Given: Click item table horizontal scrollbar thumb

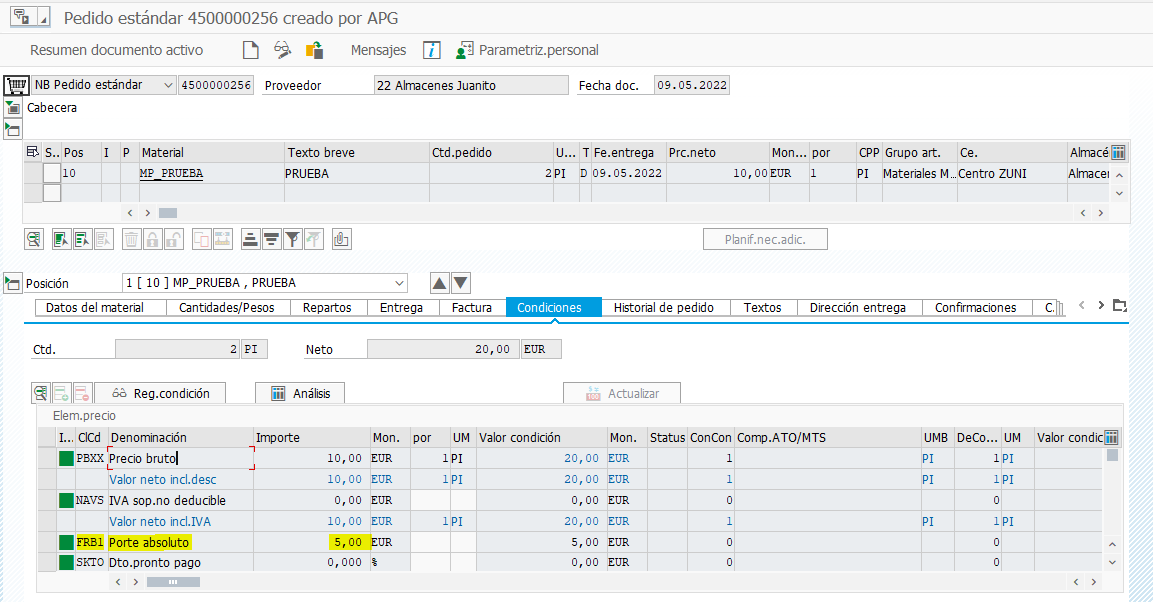Looking at the screenshot, I should point(168,213).
